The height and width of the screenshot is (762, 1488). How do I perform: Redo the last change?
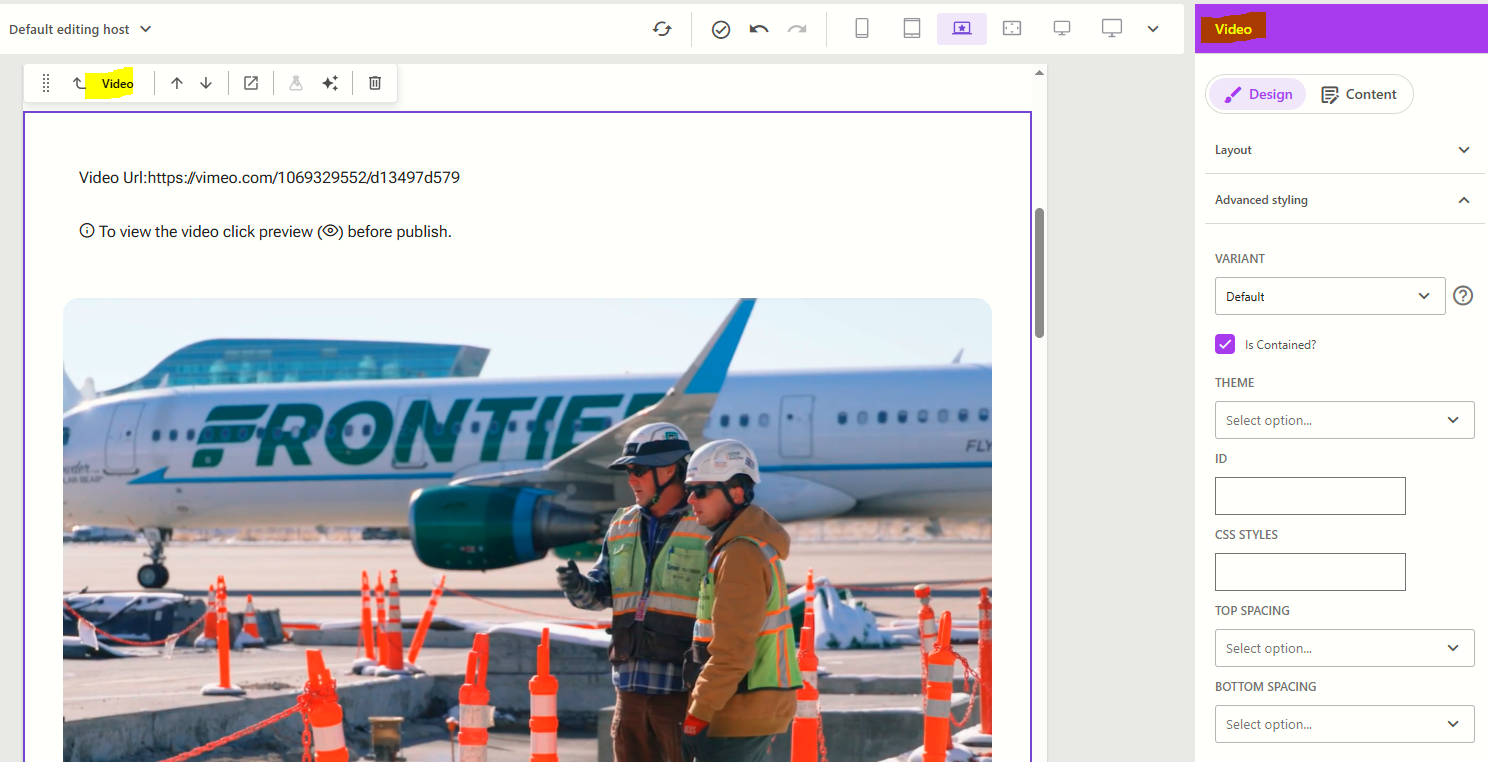coord(797,29)
